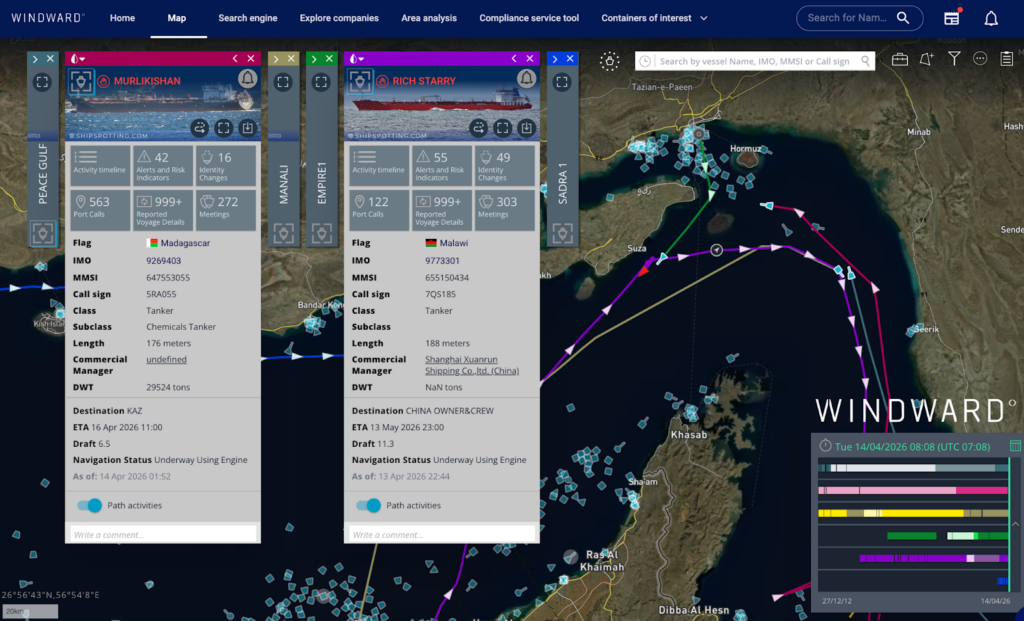Open Activity timeline on MURLIKISHAN card
Screen dimensions: 1024x621
click(x=100, y=165)
